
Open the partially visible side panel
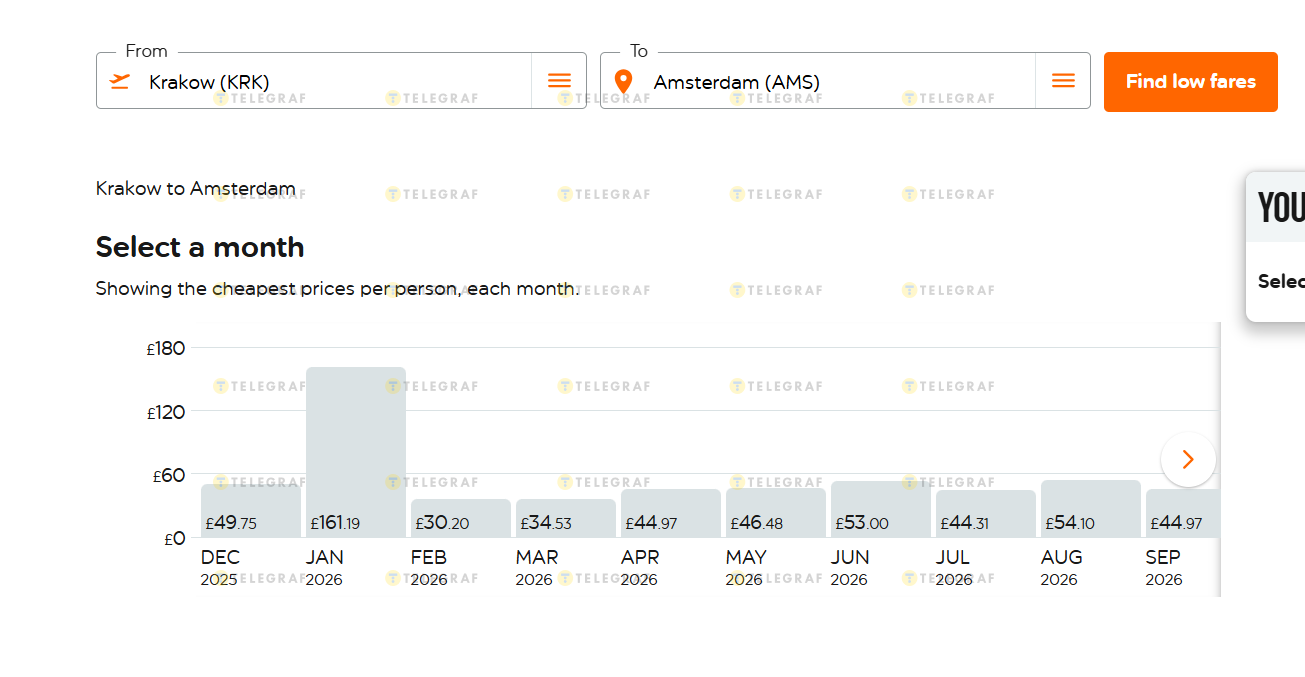point(1278,245)
